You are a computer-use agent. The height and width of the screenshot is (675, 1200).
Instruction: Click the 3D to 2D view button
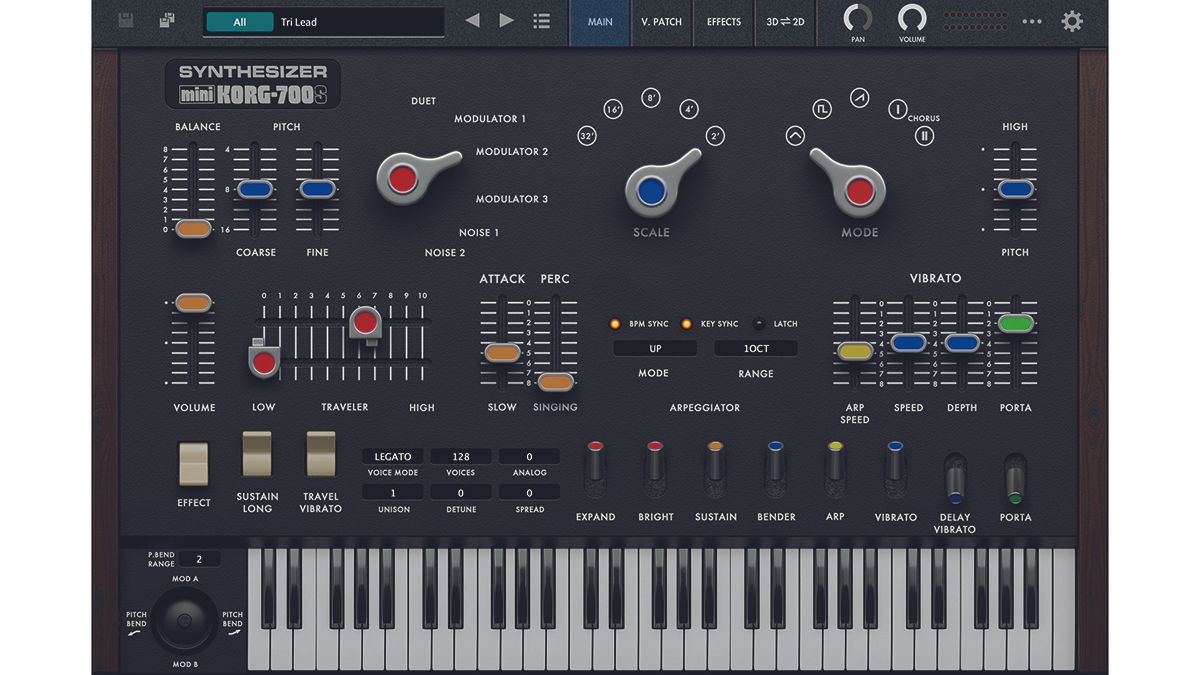click(x=784, y=22)
